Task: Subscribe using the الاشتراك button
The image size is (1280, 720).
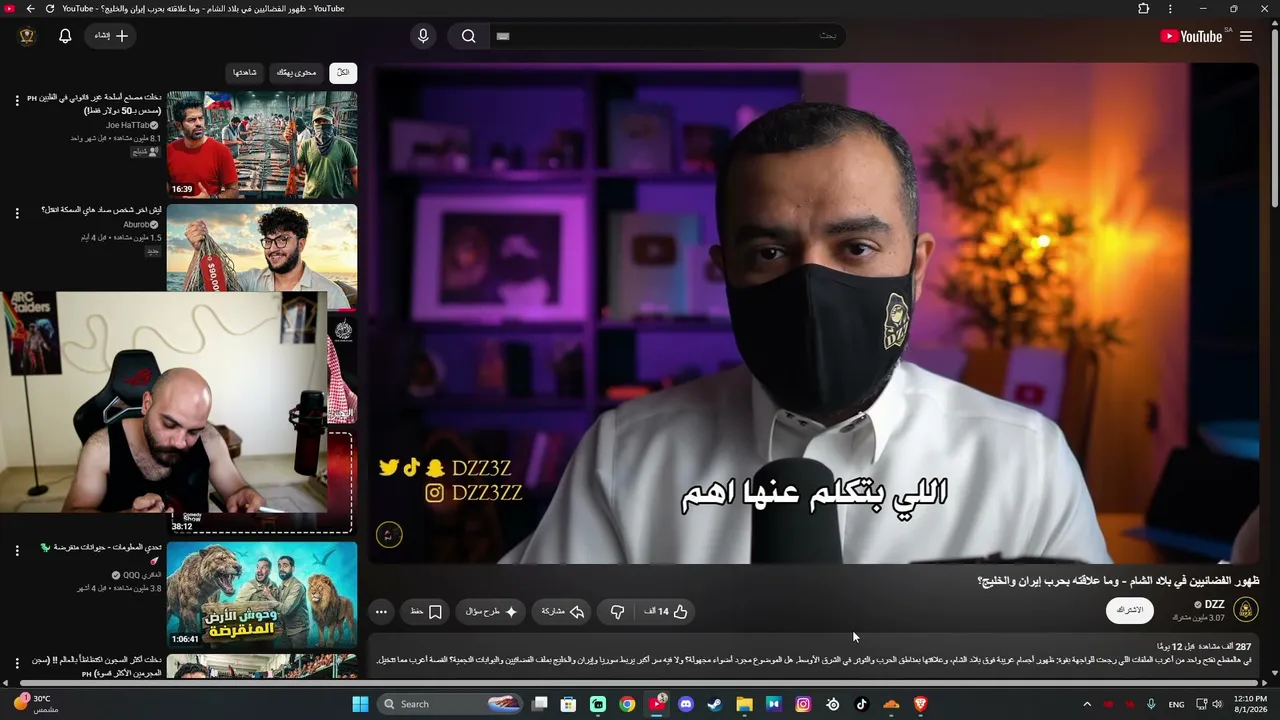Action: (x=1130, y=610)
